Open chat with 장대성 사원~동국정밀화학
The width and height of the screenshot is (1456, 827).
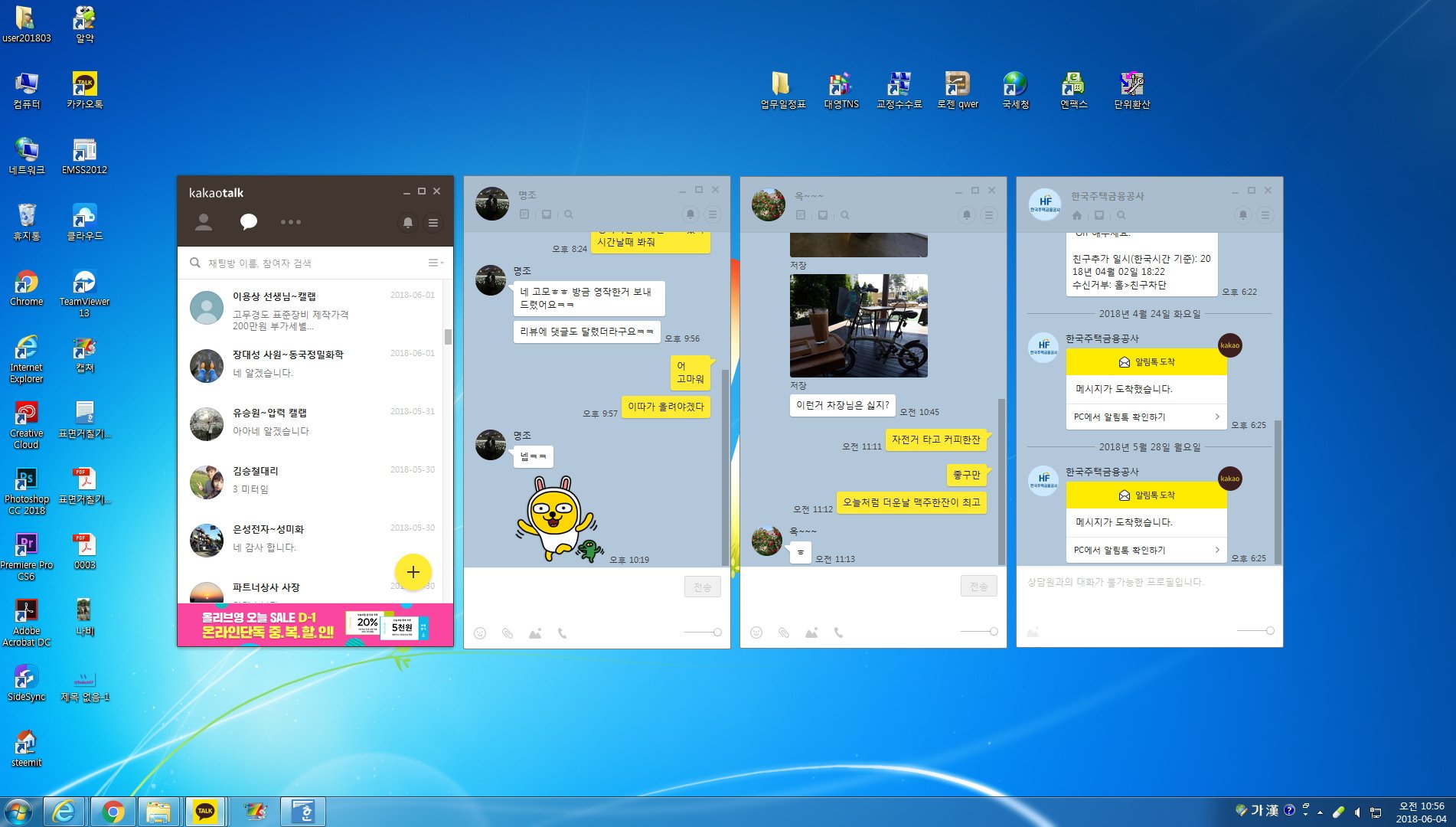point(312,365)
